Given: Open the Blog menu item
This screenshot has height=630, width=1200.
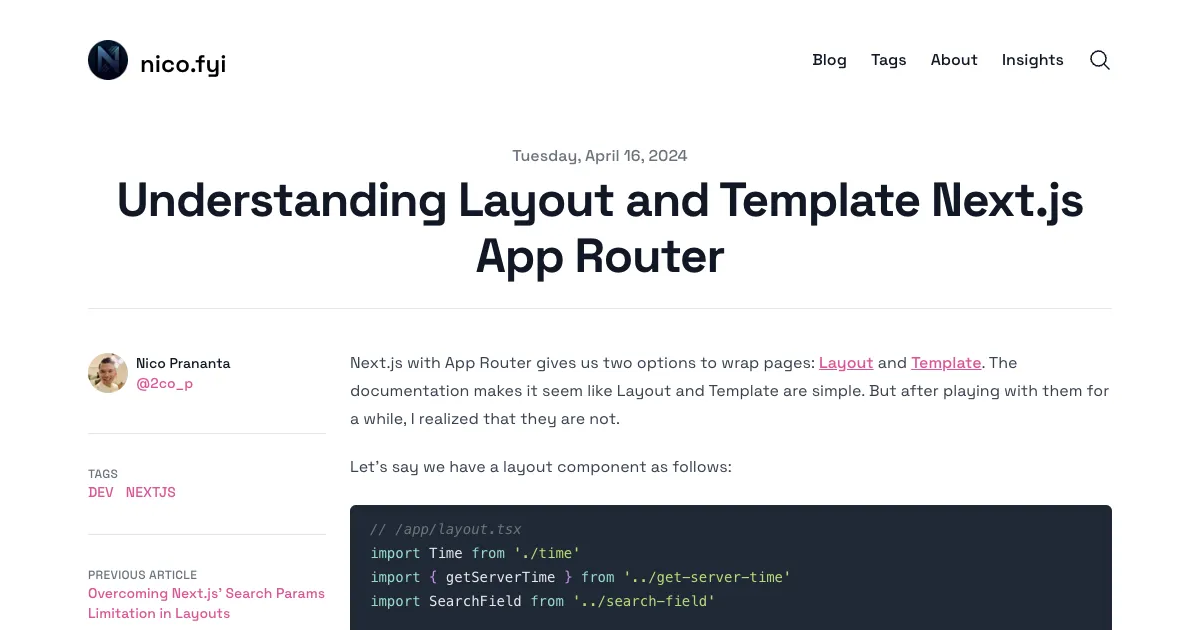Looking at the screenshot, I should coord(829,60).
